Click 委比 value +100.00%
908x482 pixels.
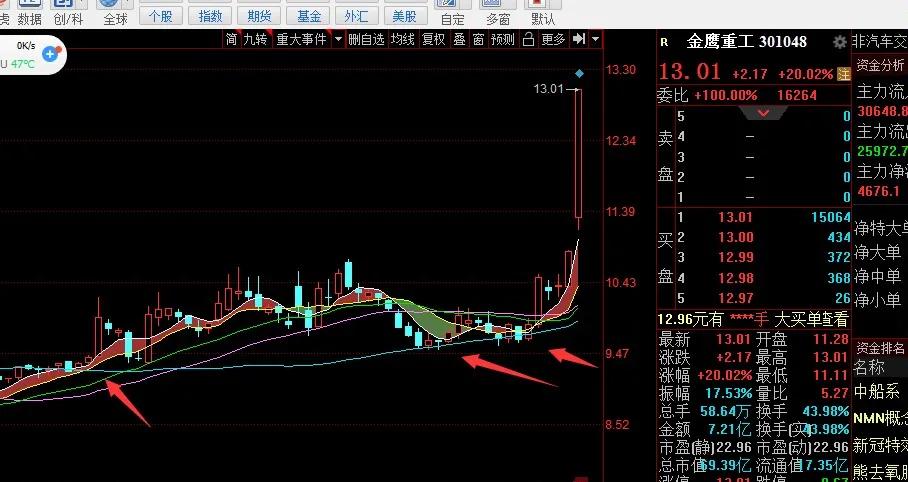[x=726, y=95]
